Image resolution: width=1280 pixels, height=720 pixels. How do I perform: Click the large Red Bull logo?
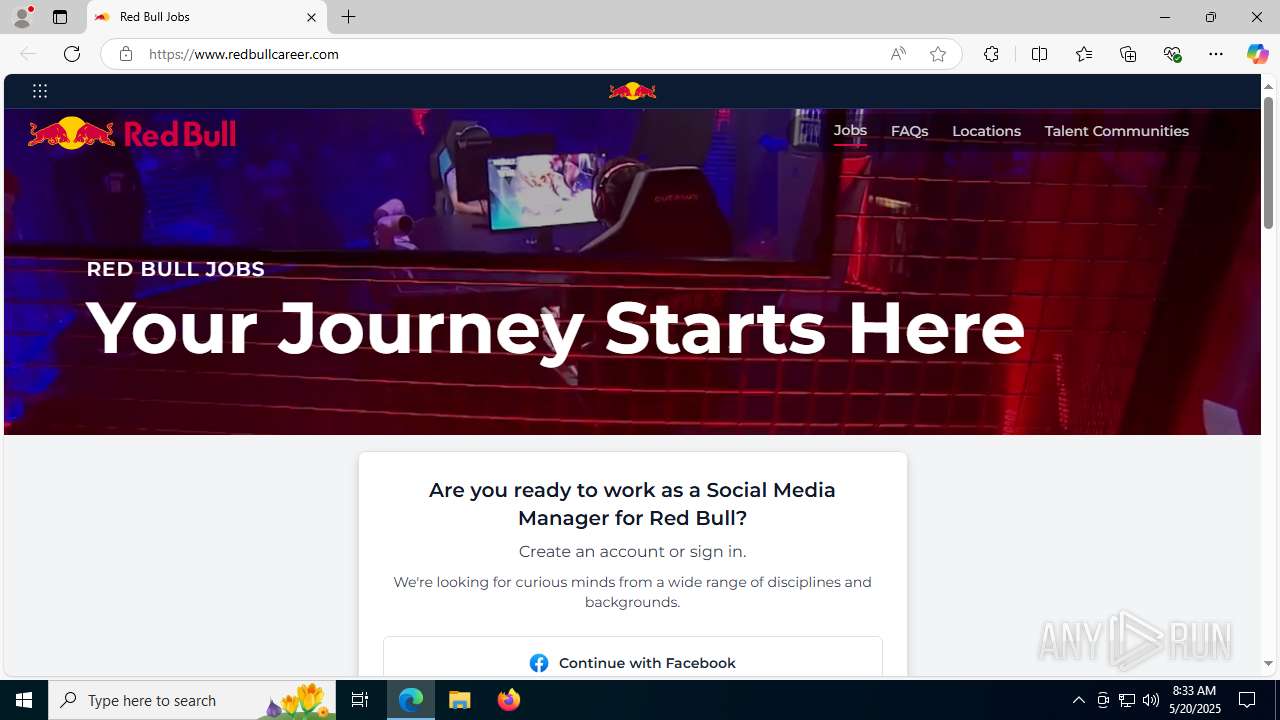pyautogui.click(x=132, y=133)
